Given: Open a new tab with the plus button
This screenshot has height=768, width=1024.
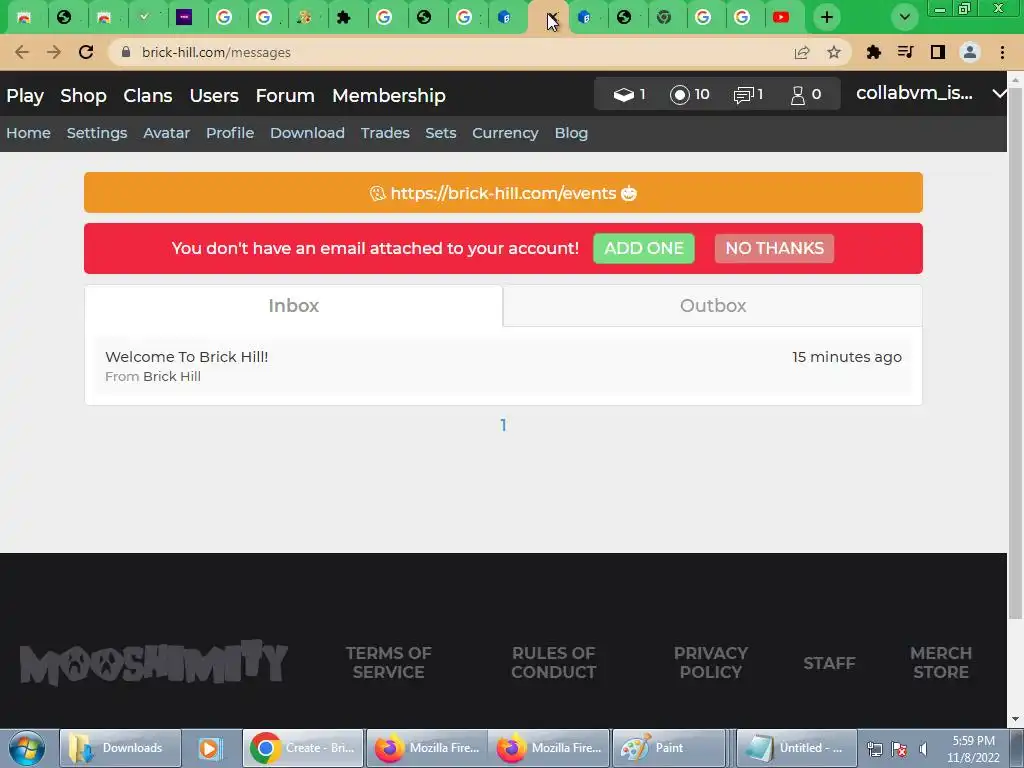Looking at the screenshot, I should click(x=827, y=17).
